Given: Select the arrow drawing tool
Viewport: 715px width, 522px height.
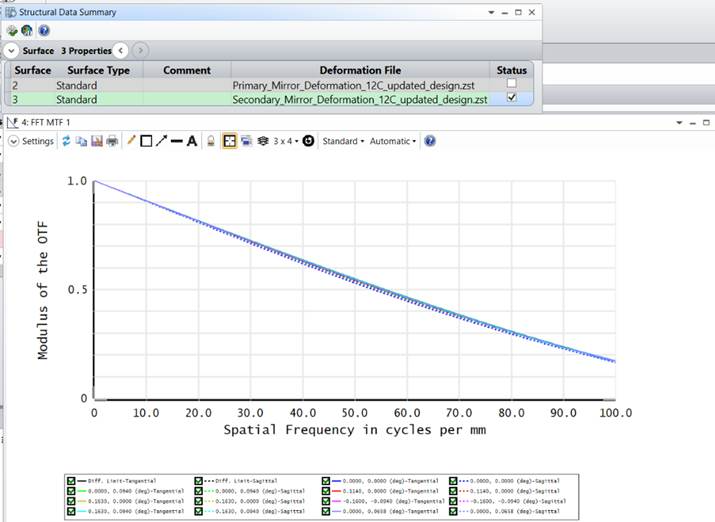Looking at the screenshot, I should (x=161, y=141).
